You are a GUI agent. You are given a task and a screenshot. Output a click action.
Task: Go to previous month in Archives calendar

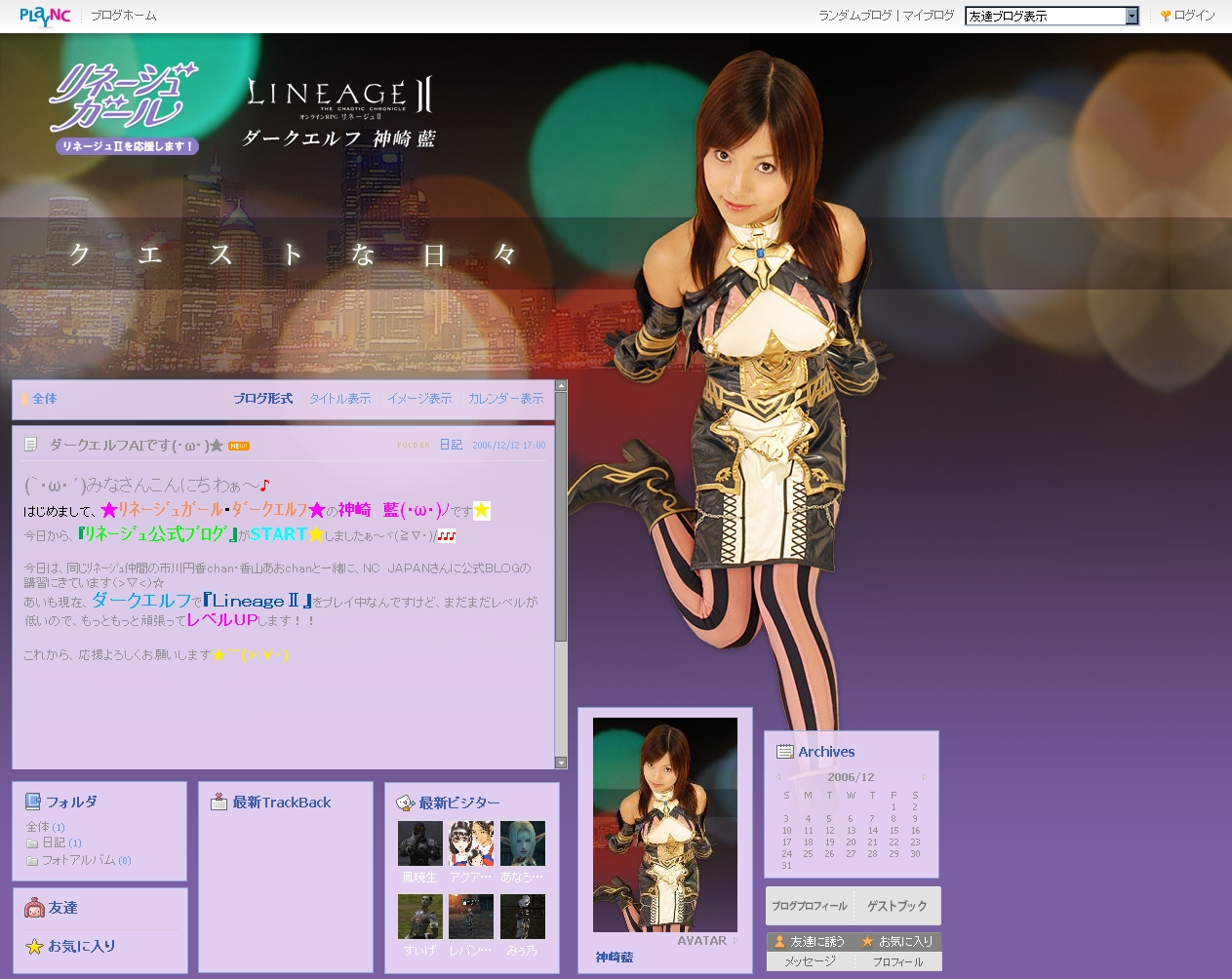(778, 777)
